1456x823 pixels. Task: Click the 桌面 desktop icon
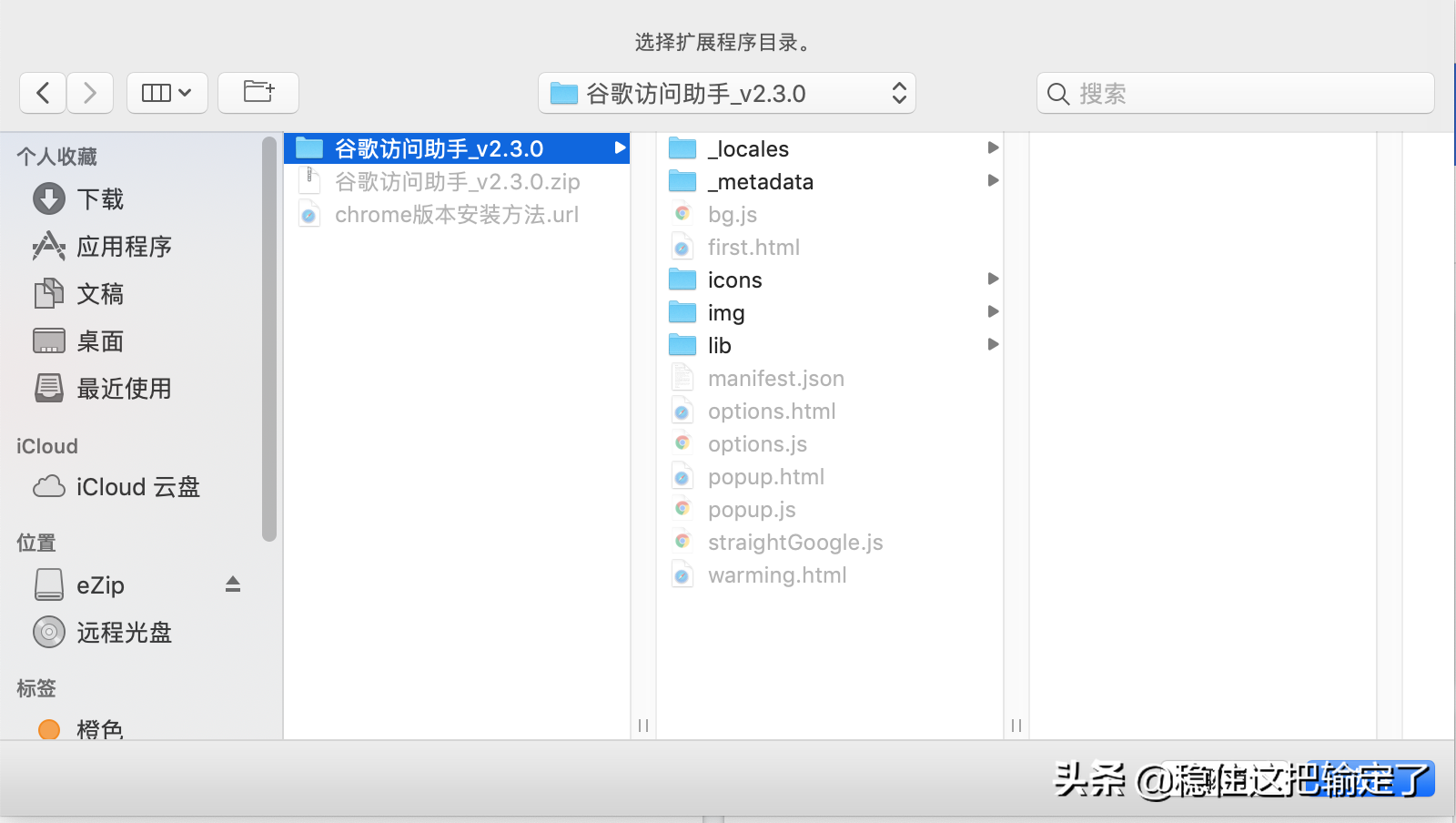pos(49,340)
